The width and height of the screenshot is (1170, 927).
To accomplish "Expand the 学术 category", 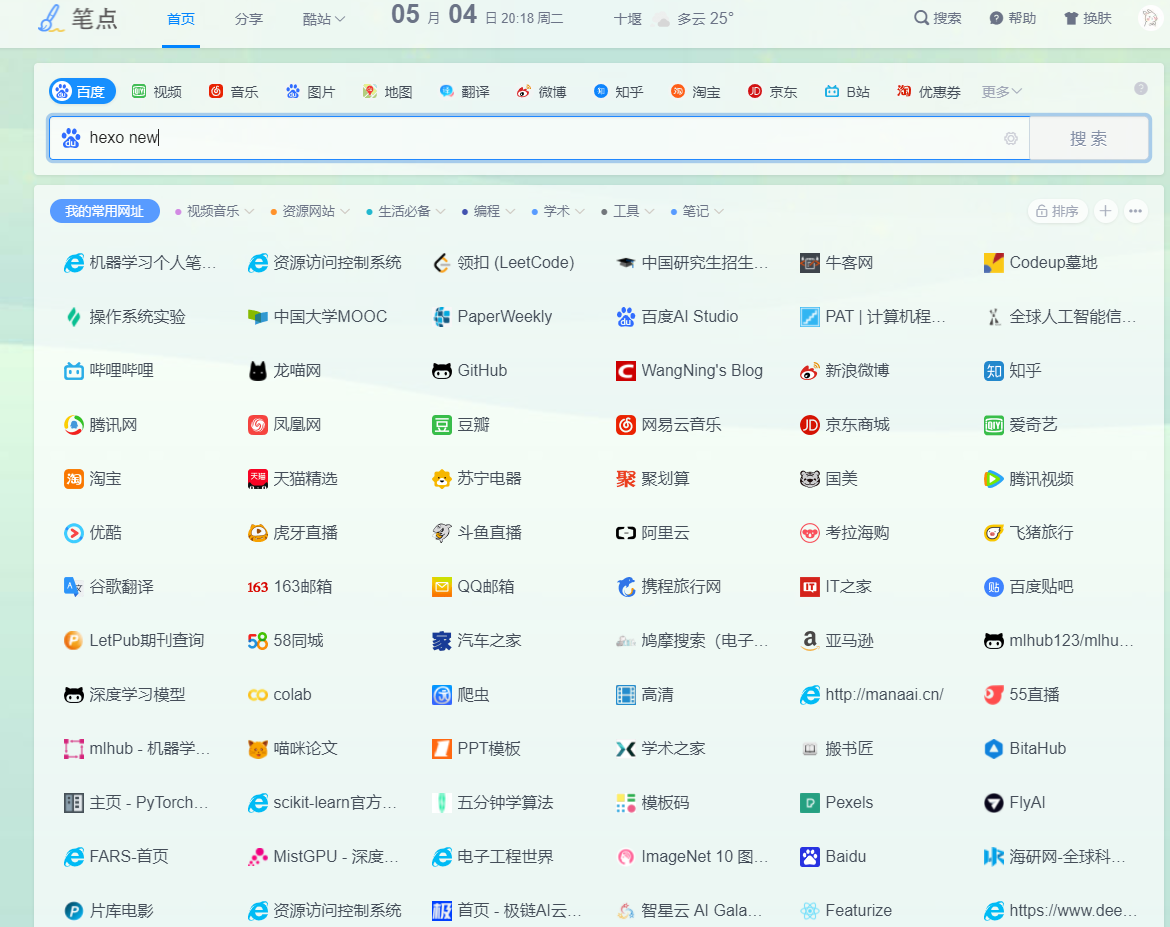I will 557,211.
